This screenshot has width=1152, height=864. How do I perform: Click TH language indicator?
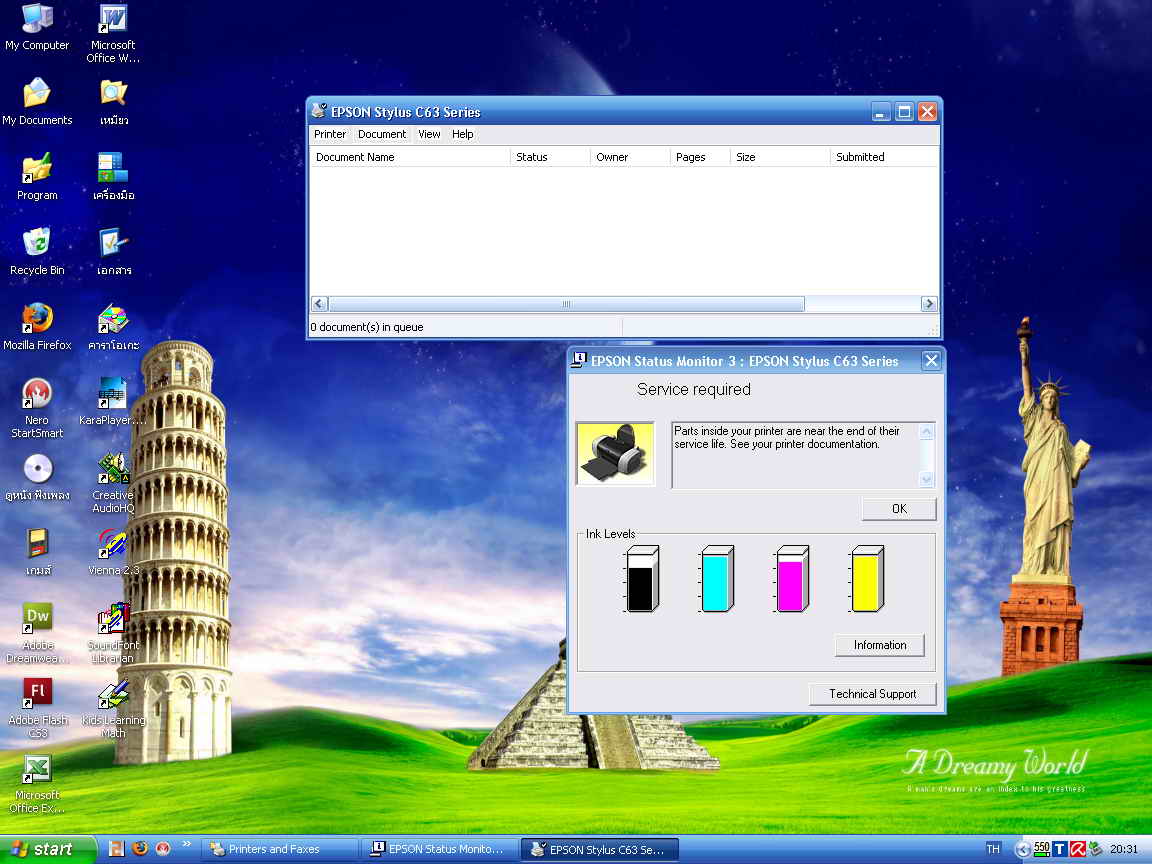(993, 849)
